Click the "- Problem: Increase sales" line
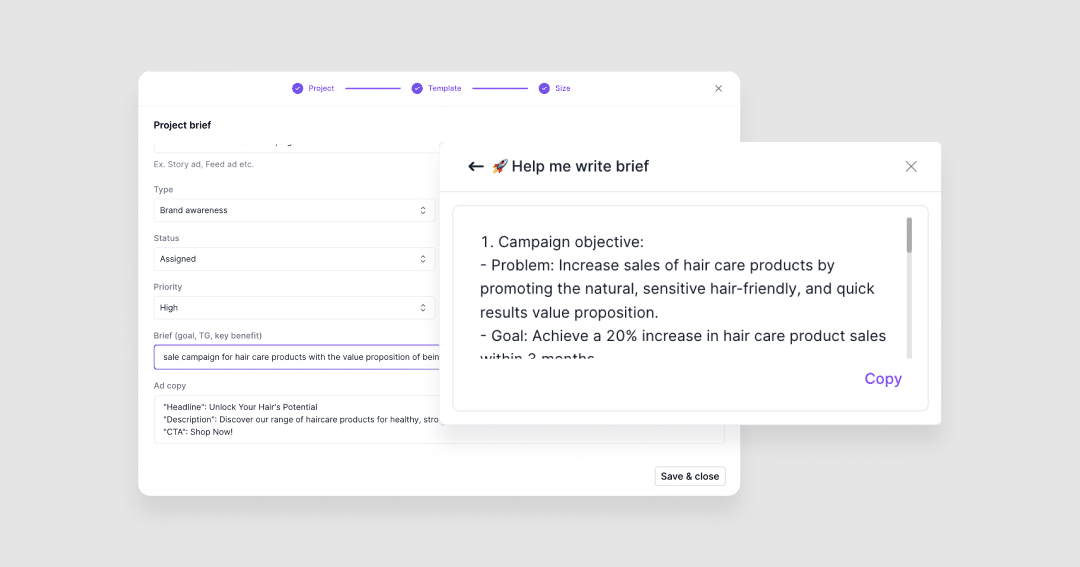The image size is (1080, 567). pyautogui.click(x=657, y=265)
